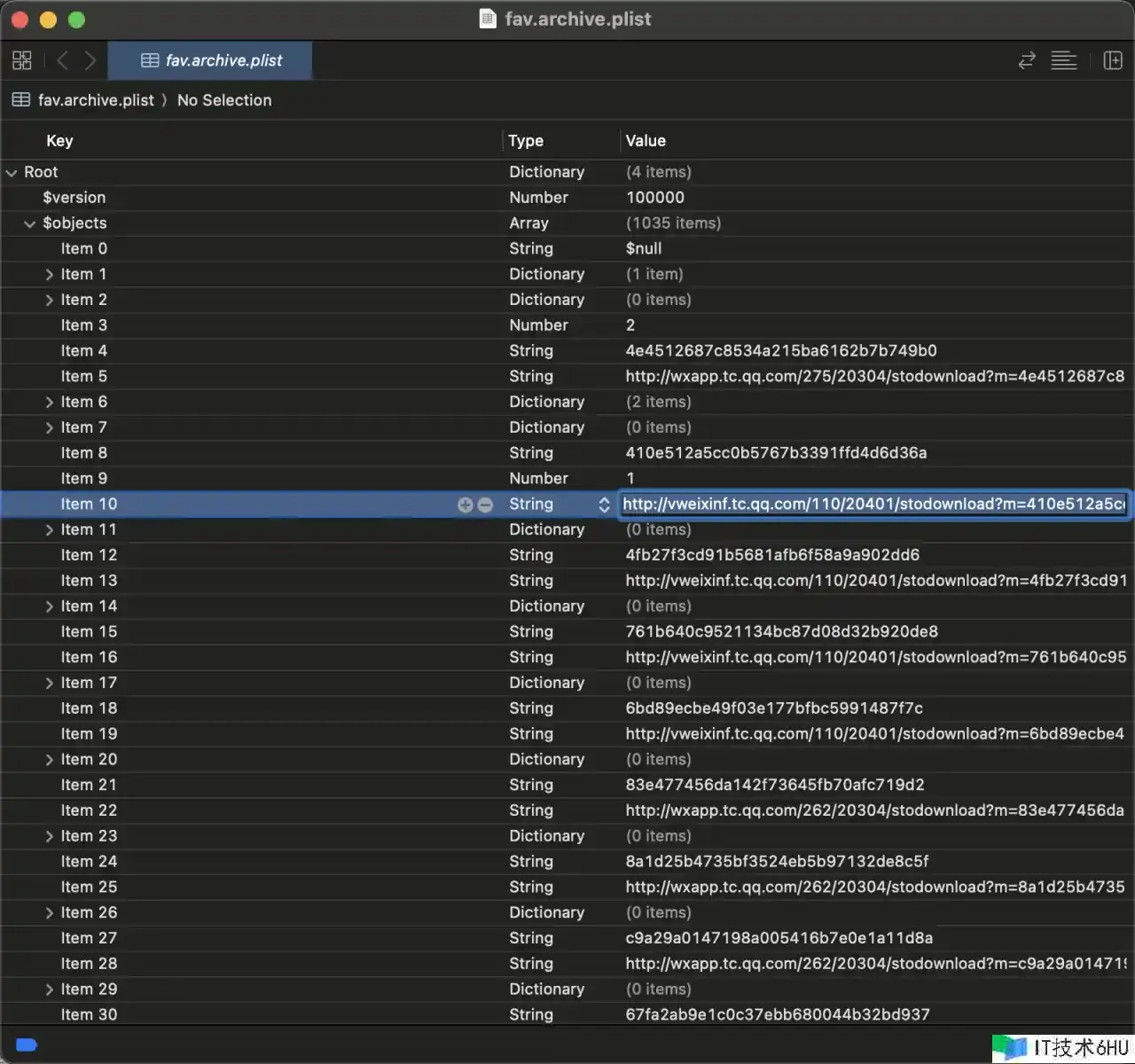The image size is (1135, 1064).
Task: Add an editor pane on the right
Action: 1112,60
